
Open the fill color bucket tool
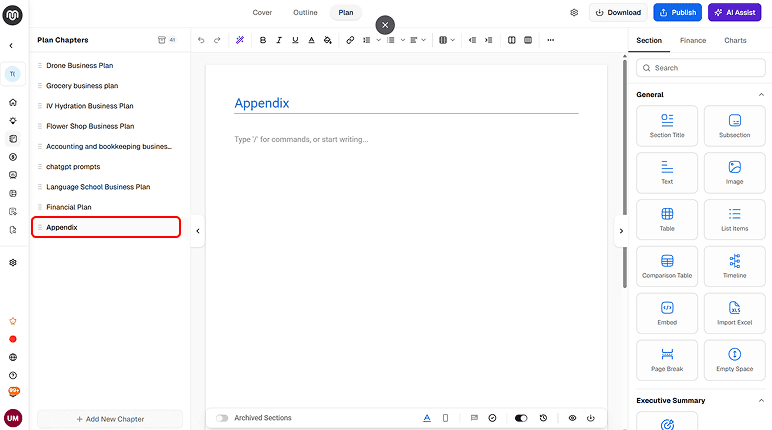[327, 40]
